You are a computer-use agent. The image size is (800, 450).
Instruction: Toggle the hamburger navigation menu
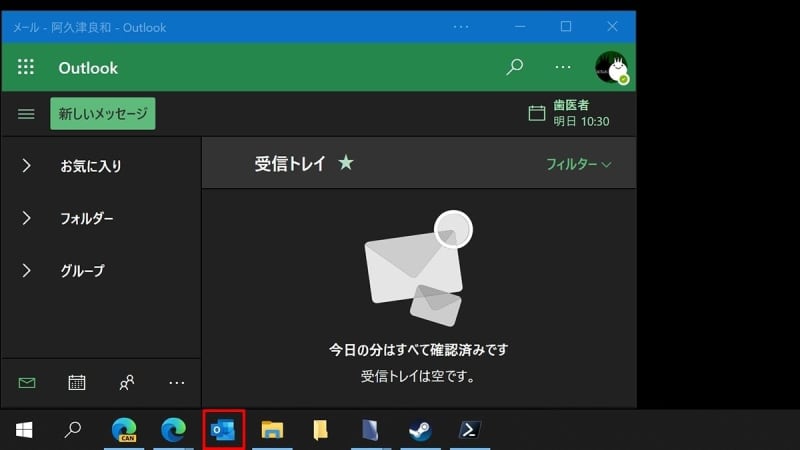click(26, 114)
